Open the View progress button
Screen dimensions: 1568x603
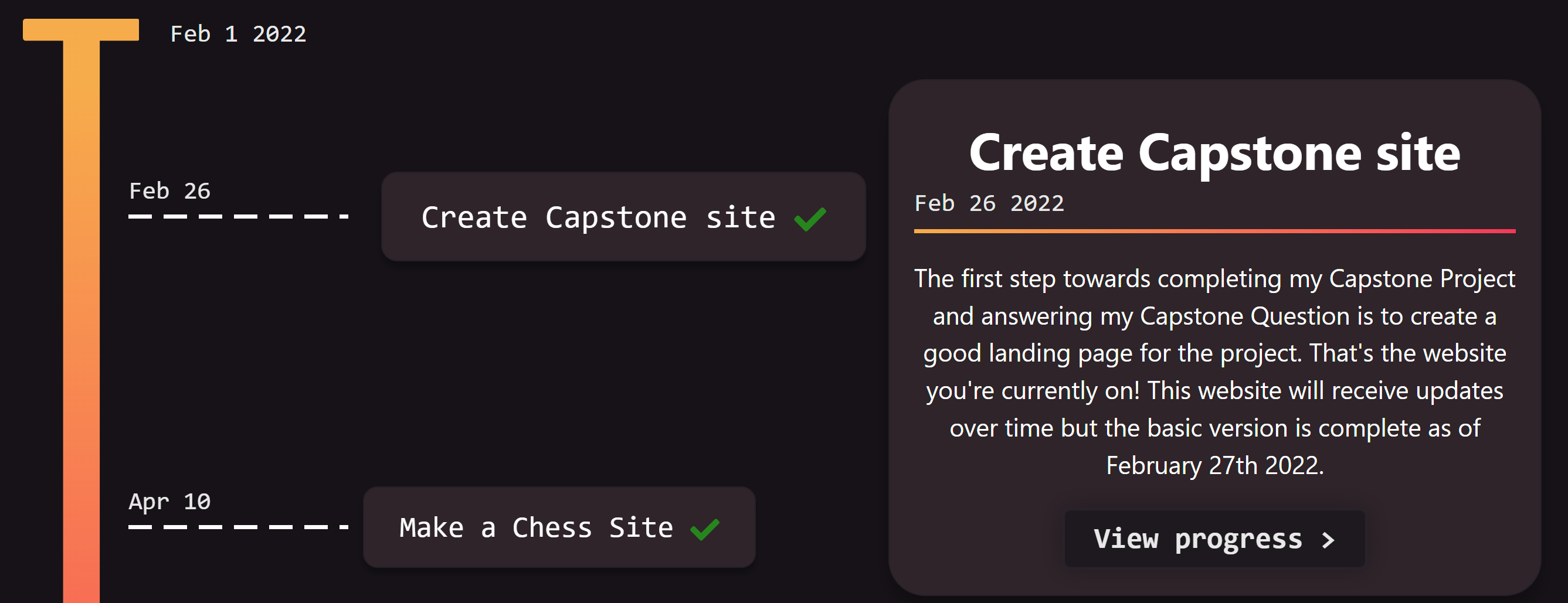pyautogui.click(x=1214, y=539)
